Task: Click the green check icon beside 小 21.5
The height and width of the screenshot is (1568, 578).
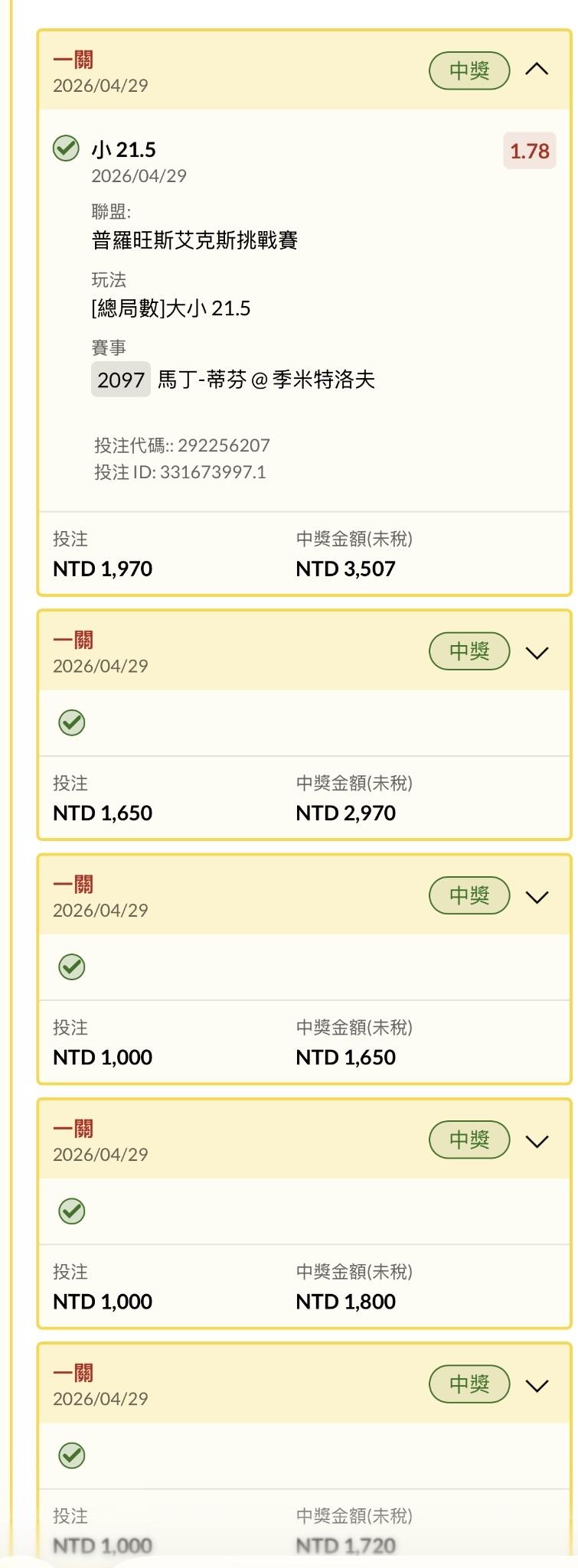Action: click(67, 148)
